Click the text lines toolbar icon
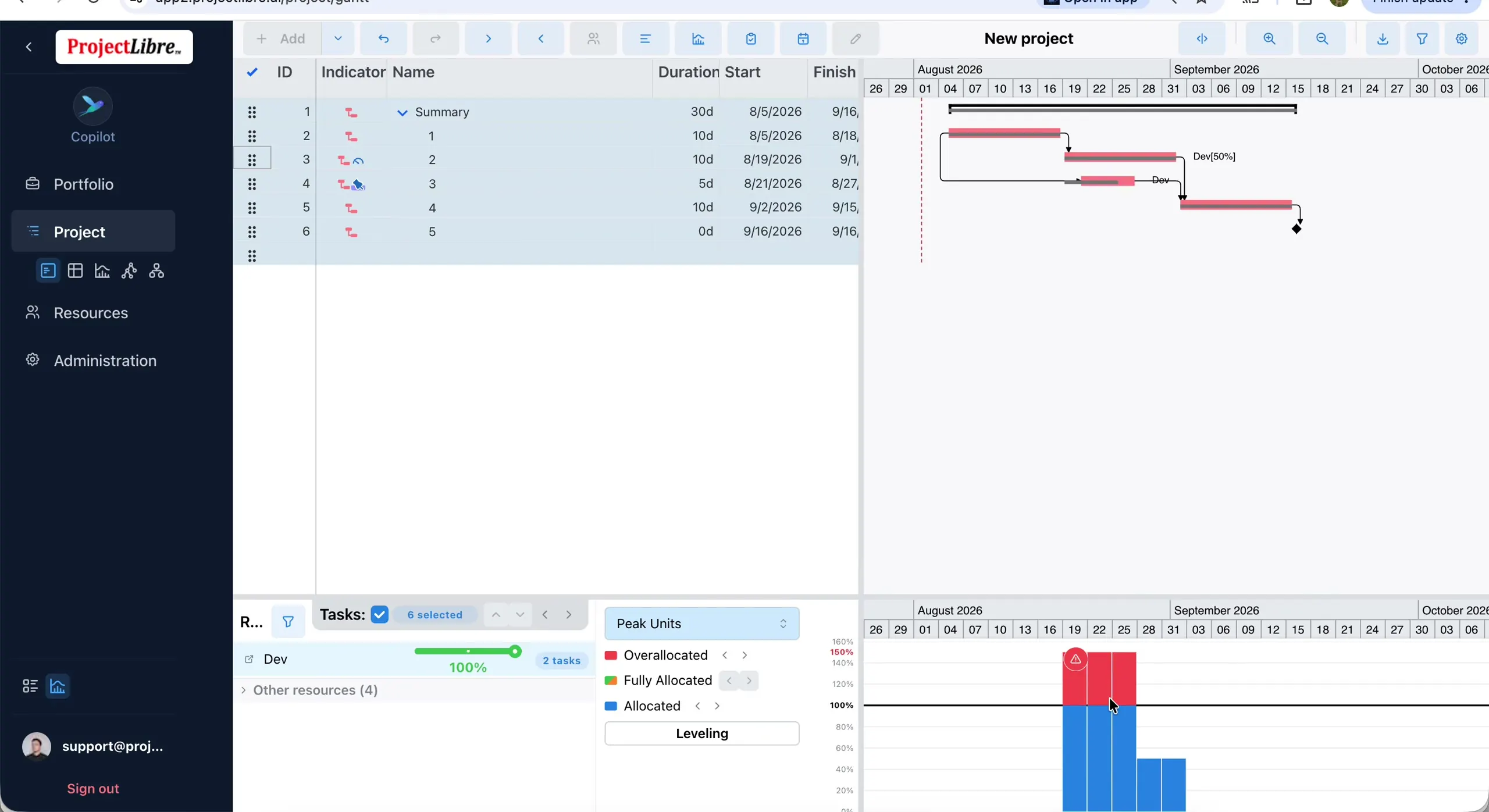Image resolution: width=1489 pixels, height=812 pixels. click(x=646, y=39)
